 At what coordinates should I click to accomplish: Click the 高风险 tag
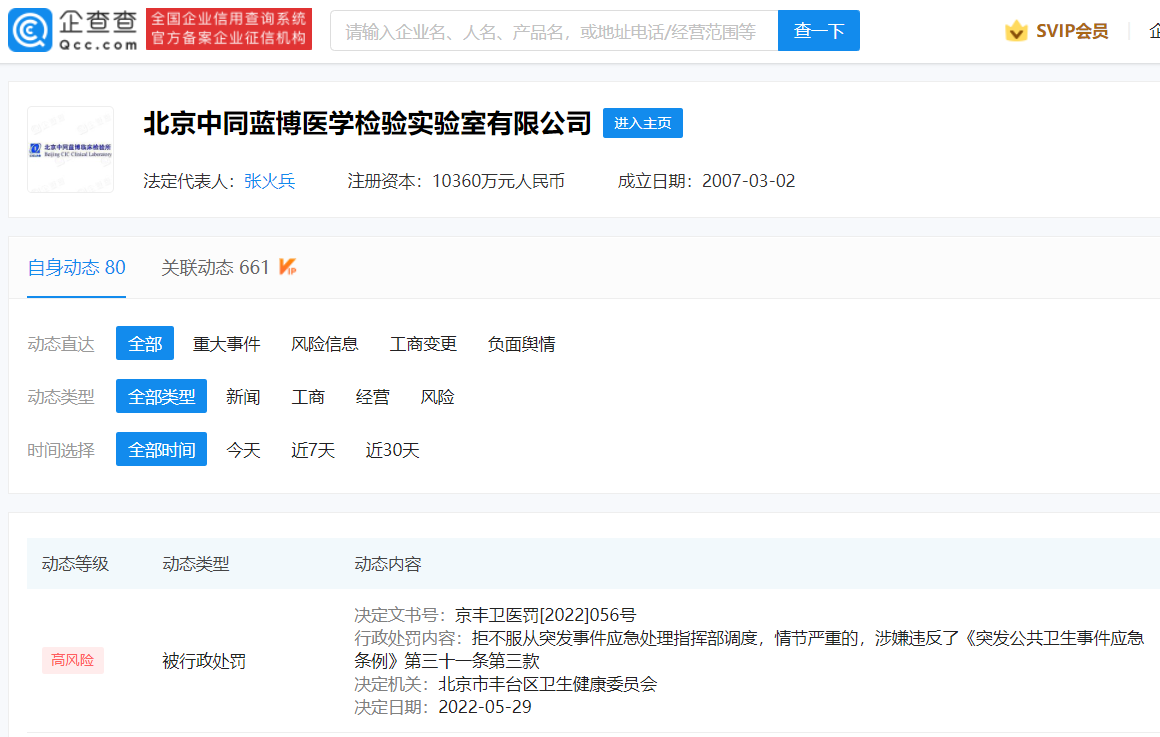pyautogui.click(x=72, y=660)
